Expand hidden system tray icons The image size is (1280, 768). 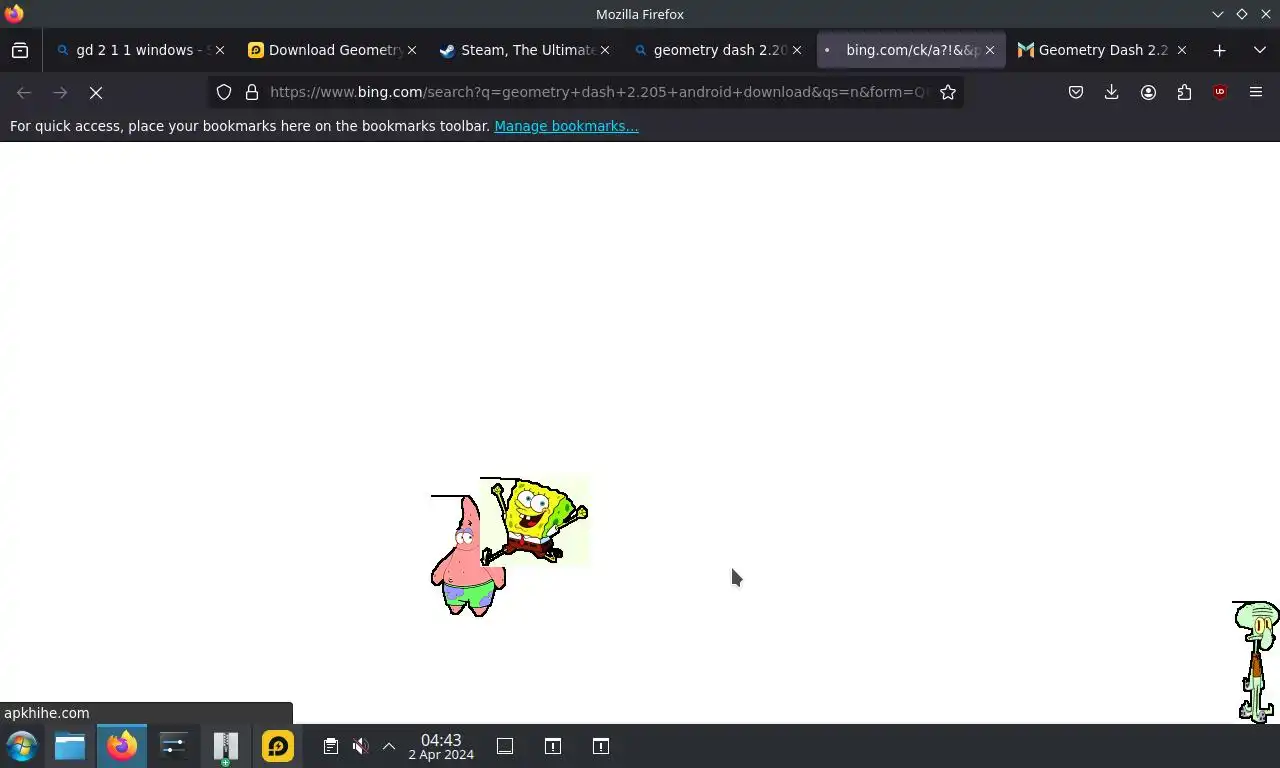389,746
